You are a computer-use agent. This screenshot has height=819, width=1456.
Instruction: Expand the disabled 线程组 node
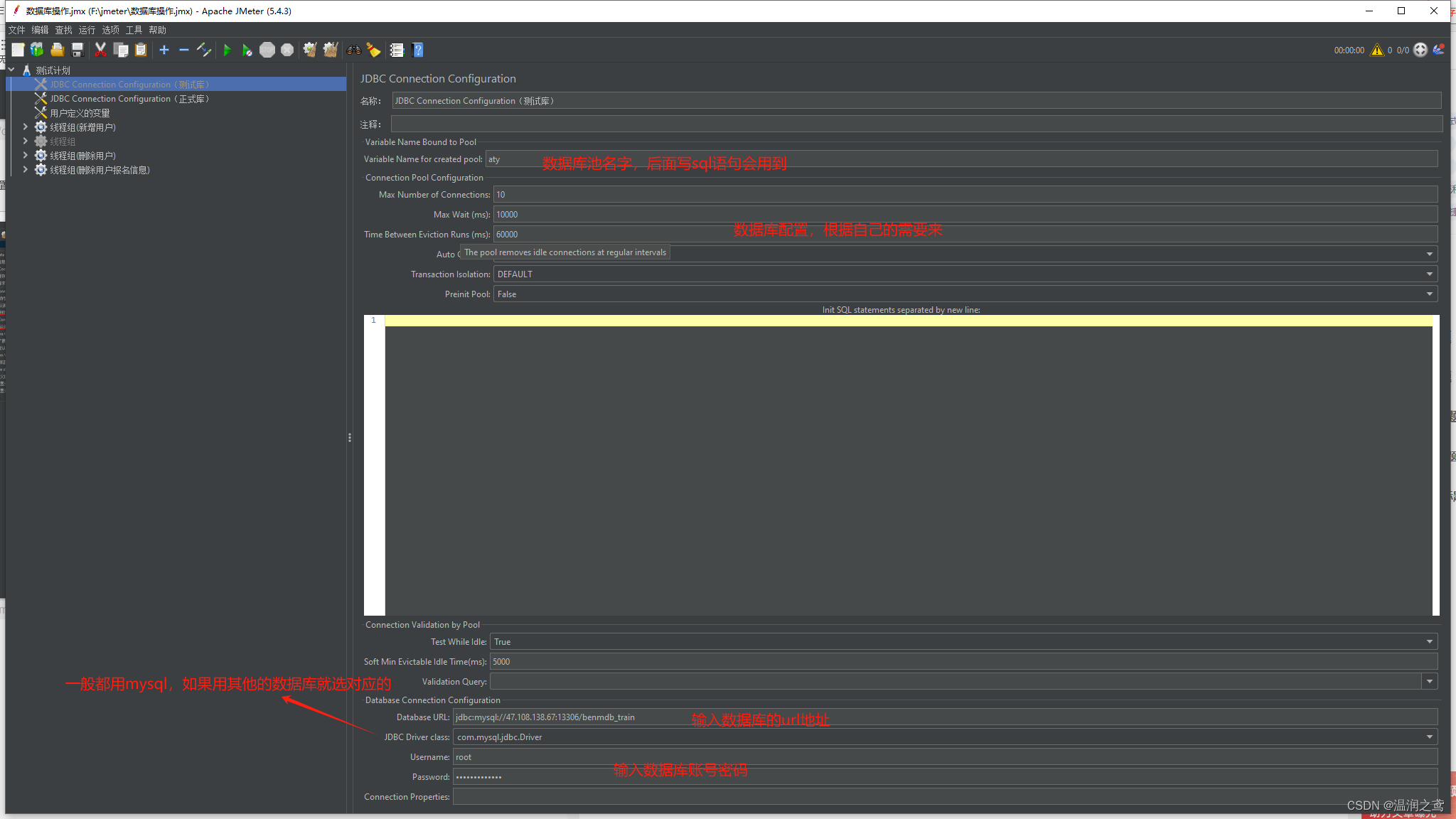(x=26, y=141)
